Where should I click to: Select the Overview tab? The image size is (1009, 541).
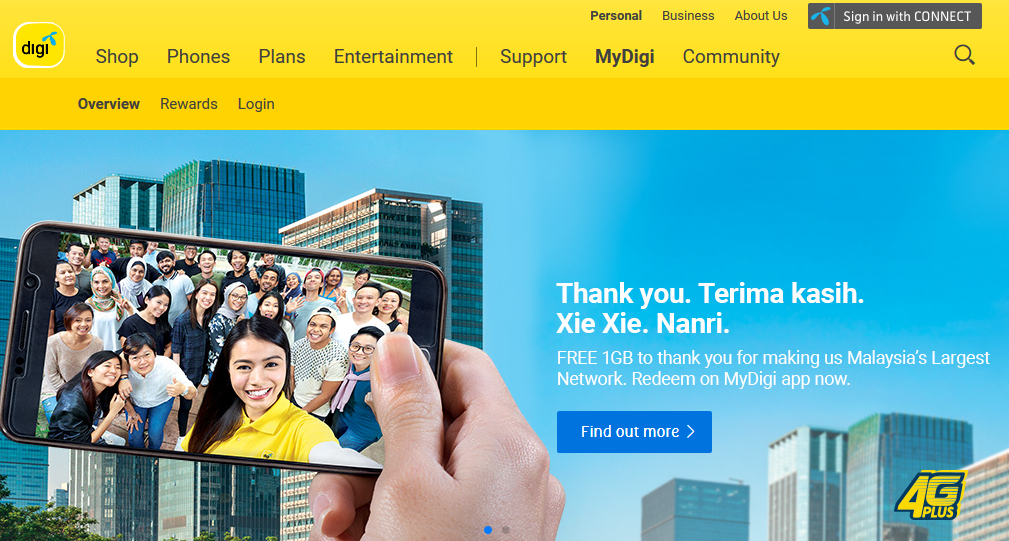click(x=109, y=104)
